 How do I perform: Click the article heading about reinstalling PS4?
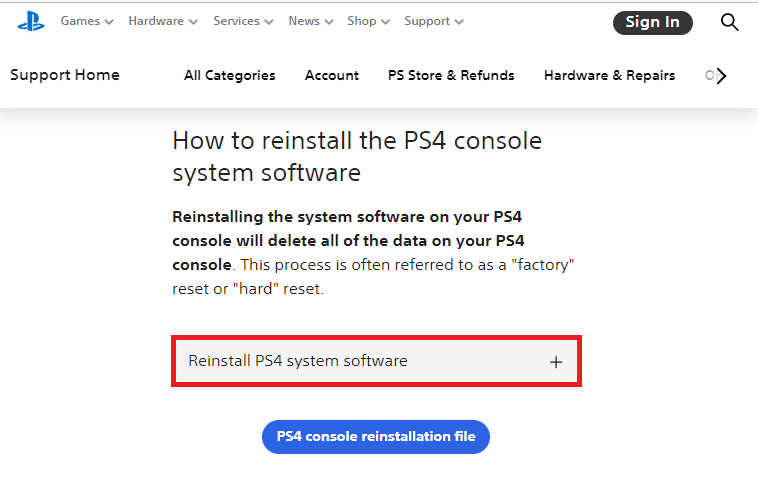[357, 156]
